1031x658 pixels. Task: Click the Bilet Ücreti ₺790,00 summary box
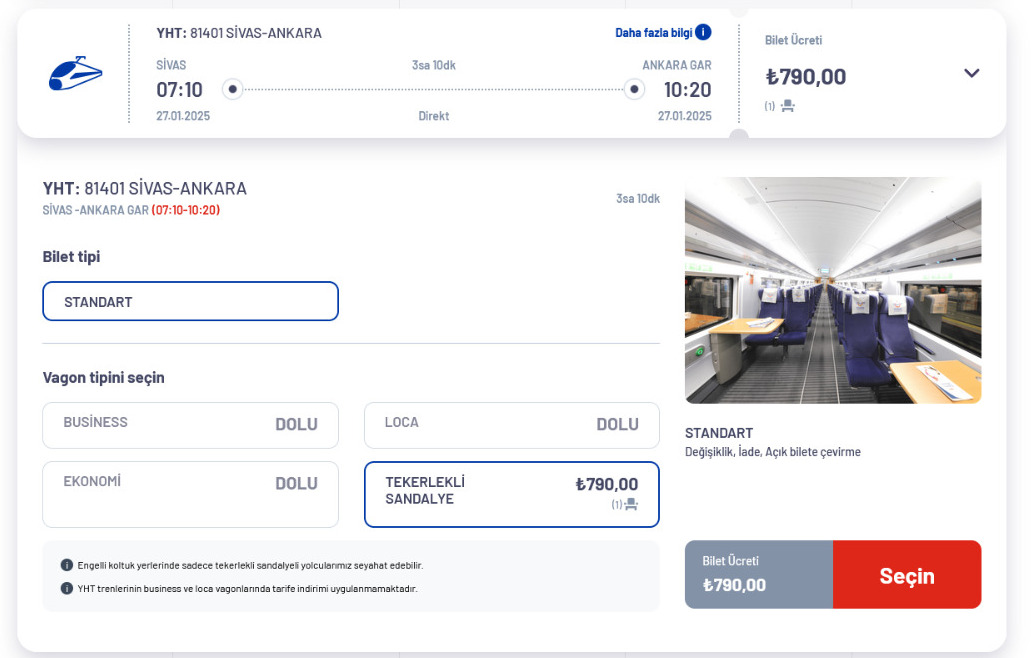pyautogui.click(x=758, y=574)
